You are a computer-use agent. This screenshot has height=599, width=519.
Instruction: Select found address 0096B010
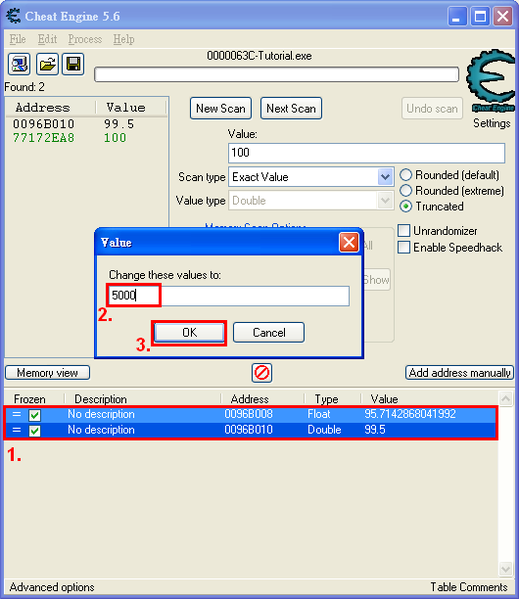coord(44,124)
